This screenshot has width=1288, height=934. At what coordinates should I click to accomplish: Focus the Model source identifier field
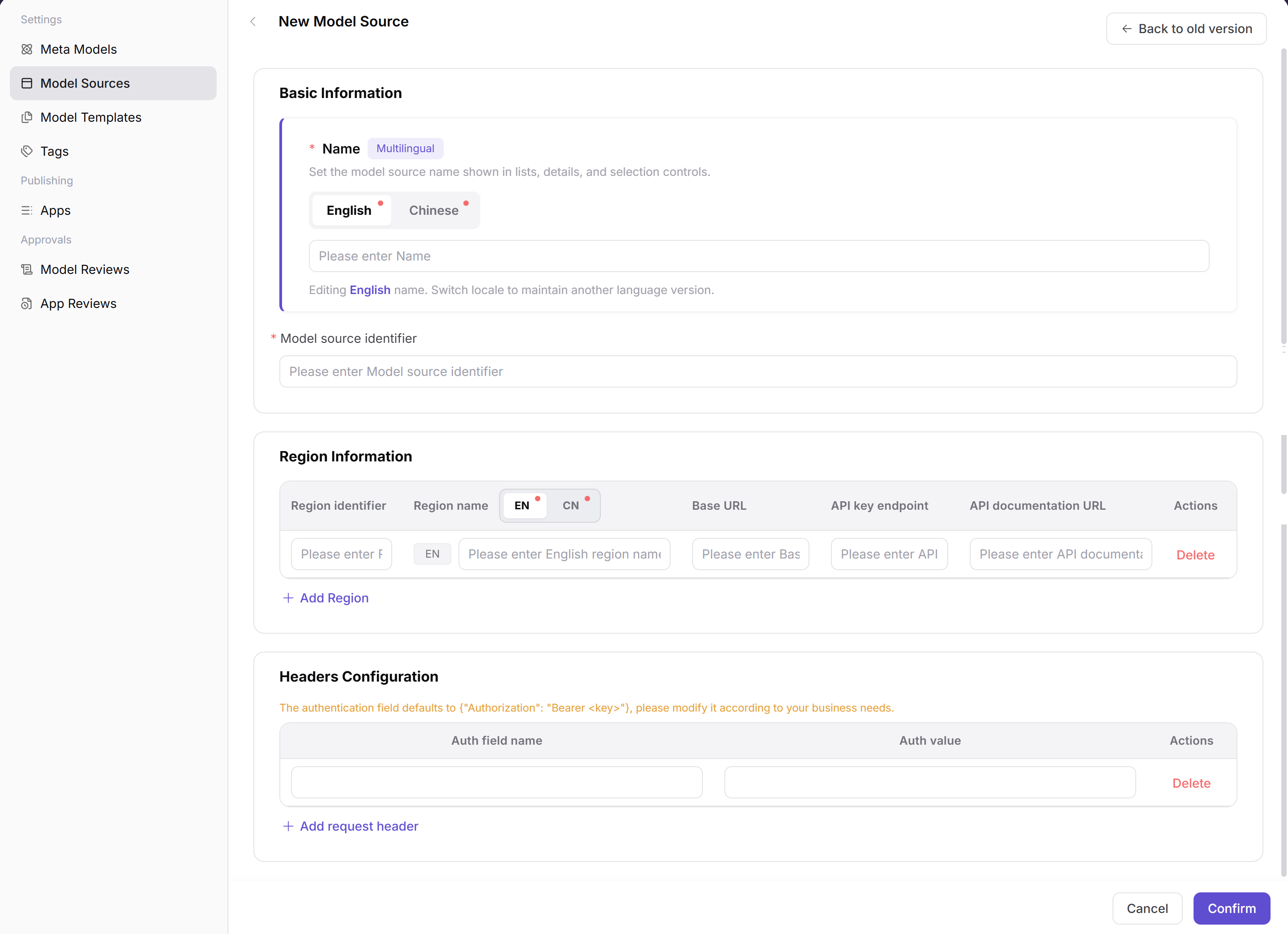(x=758, y=371)
